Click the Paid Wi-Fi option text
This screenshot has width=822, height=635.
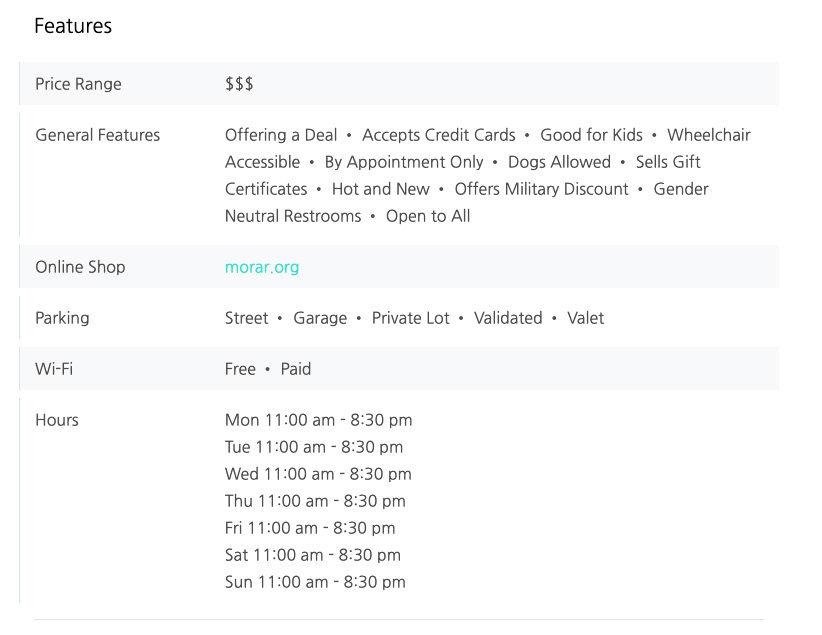pyautogui.click(x=296, y=369)
